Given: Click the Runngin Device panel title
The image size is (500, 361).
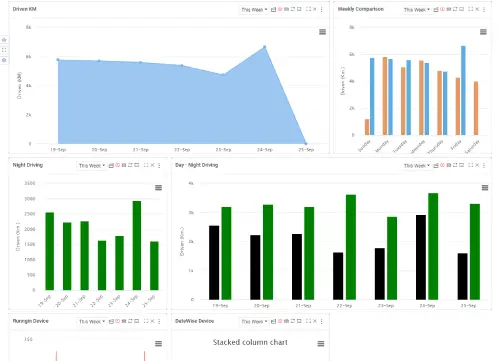Looking at the screenshot, I should (x=31, y=321).
